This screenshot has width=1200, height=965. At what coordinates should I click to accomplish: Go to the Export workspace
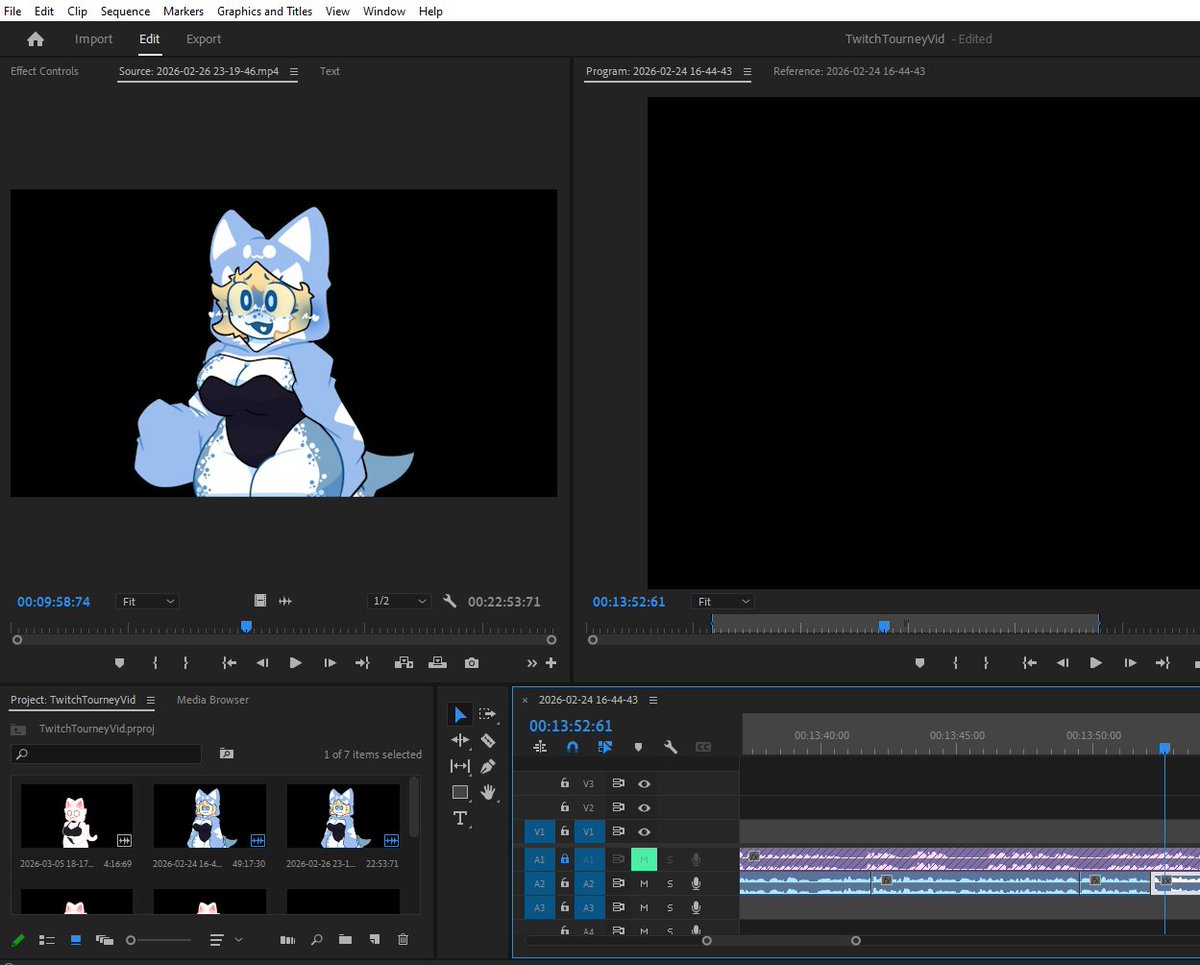[x=204, y=39]
